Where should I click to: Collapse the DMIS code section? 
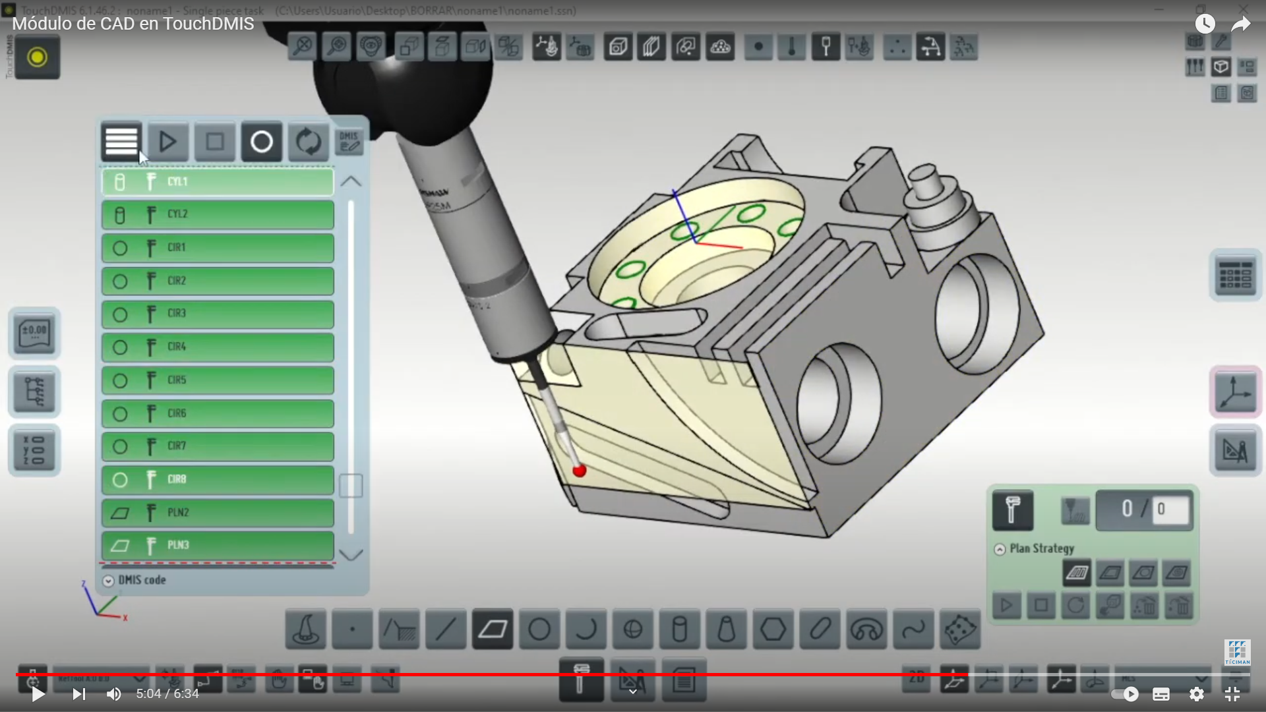tap(108, 579)
